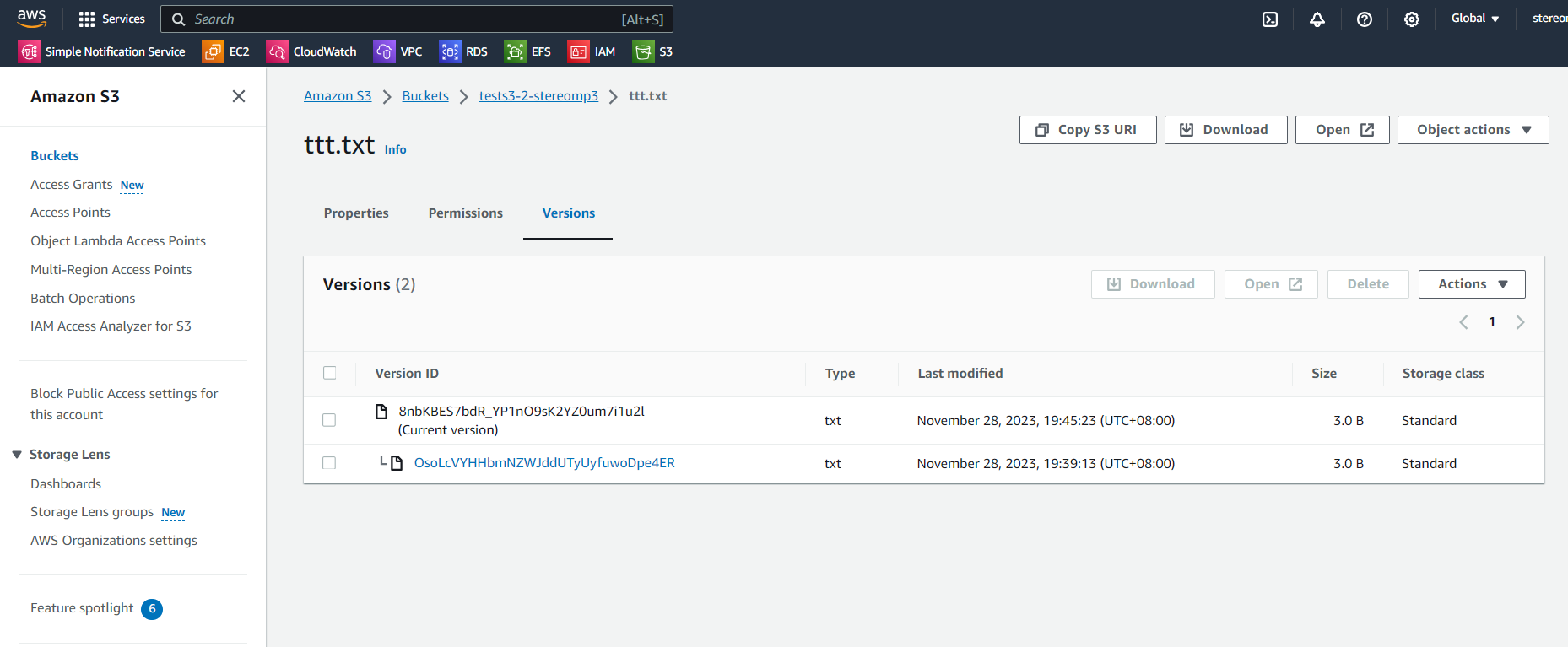Open CloudShell terminal icon
Viewport: 1568px width, 647px height.
pyautogui.click(x=1270, y=19)
